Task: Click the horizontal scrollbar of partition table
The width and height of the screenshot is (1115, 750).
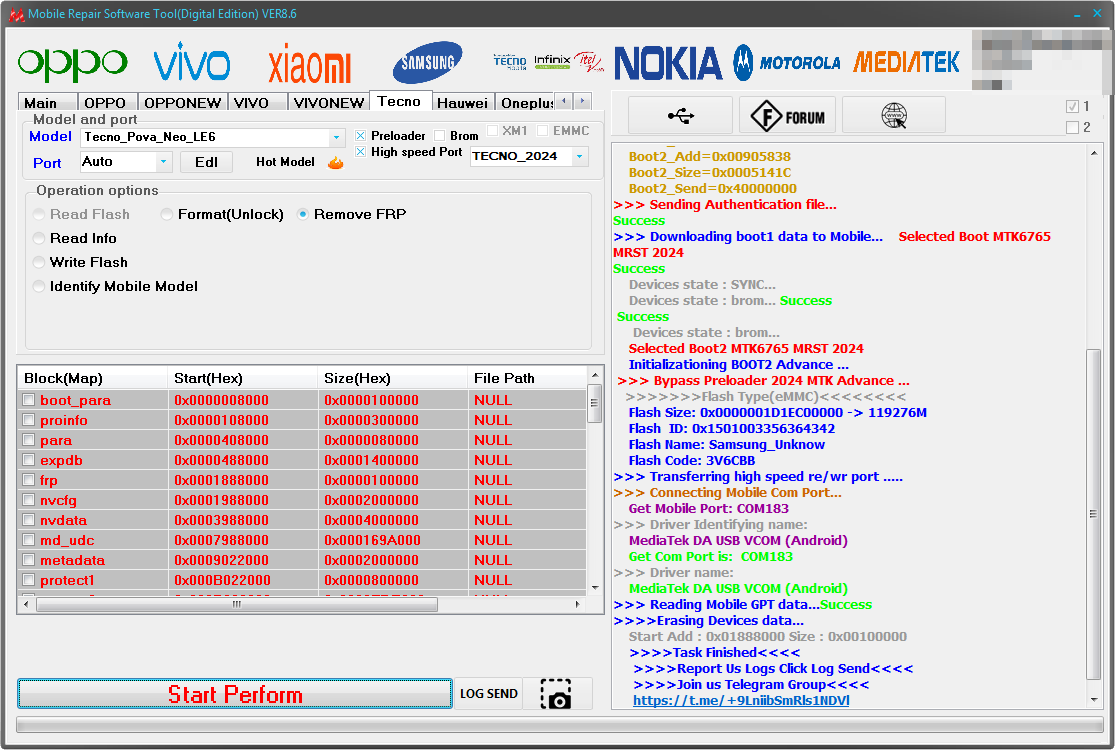Action: (x=237, y=605)
